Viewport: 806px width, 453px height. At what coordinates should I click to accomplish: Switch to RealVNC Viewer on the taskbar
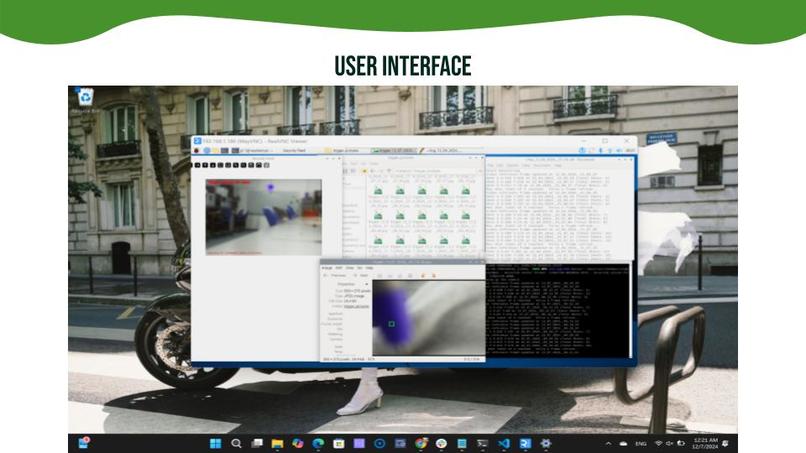tap(525, 443)
